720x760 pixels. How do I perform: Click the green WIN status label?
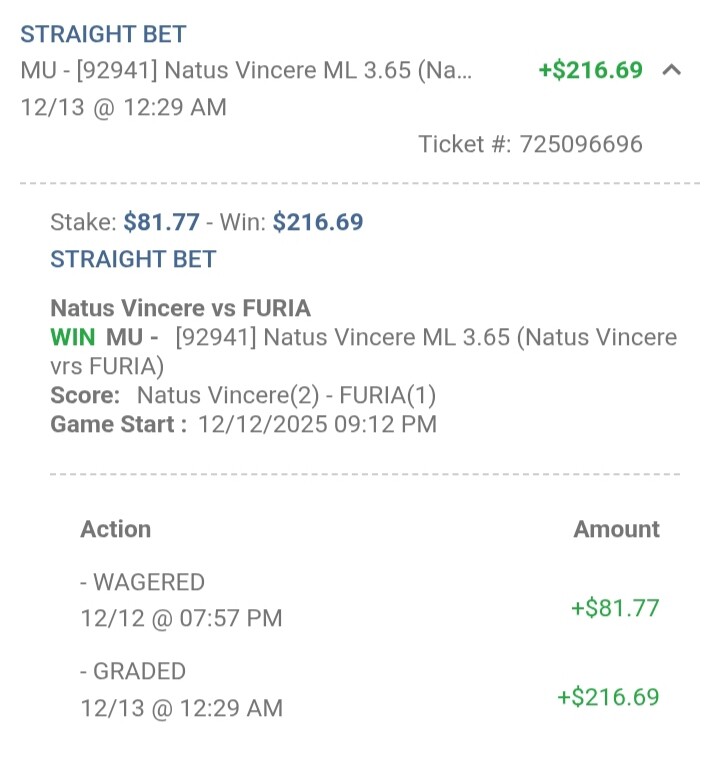[73, 337]
